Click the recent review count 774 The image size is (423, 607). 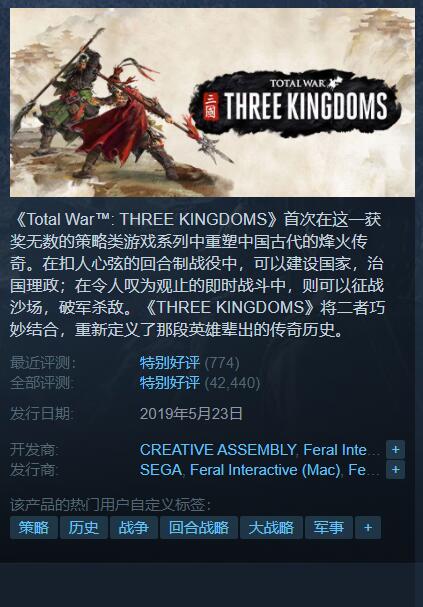[222, 363]
